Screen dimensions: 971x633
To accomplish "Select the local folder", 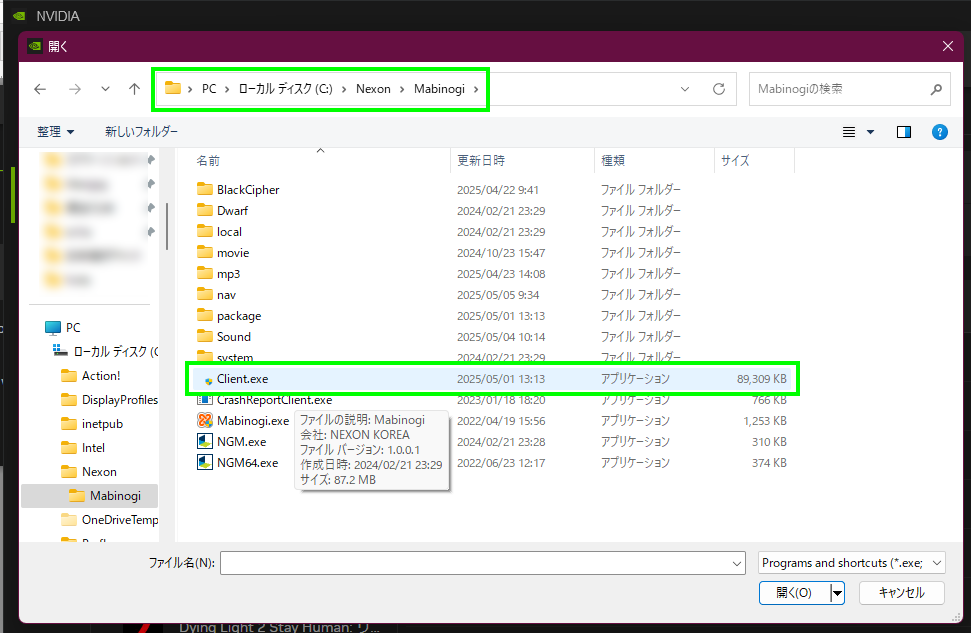I will (x=229, y=232).
